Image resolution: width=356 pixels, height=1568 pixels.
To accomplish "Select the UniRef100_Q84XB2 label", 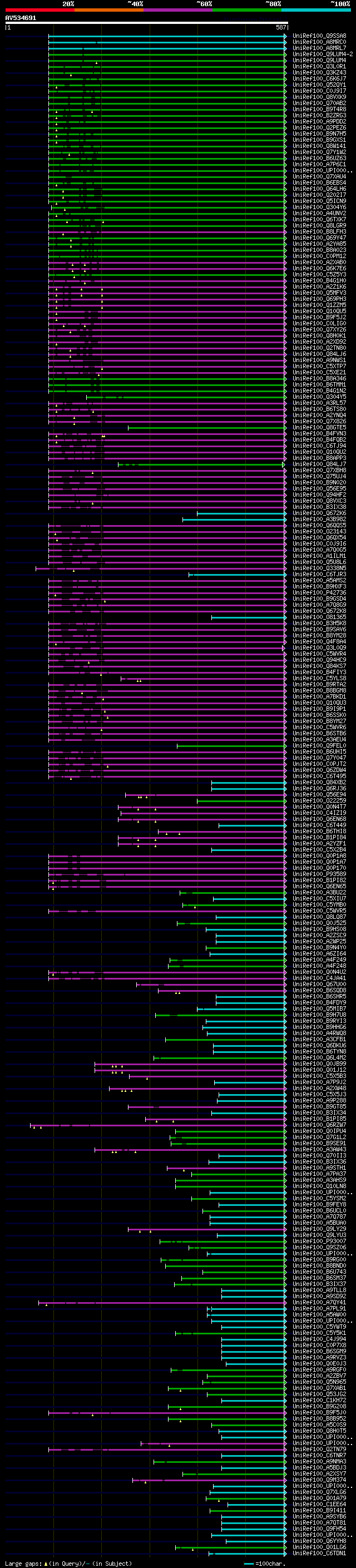I will point(319,782).
